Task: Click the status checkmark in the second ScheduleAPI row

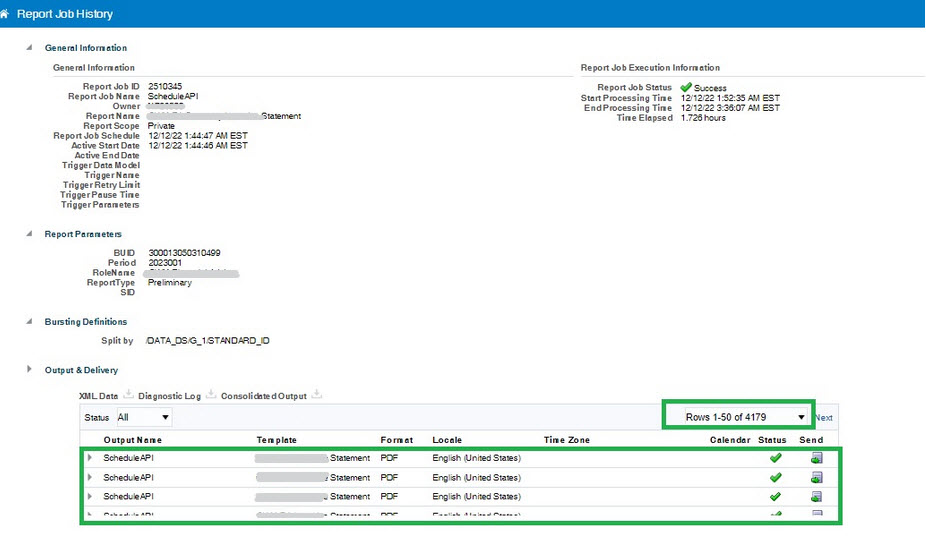Action: tap(775, 477)
